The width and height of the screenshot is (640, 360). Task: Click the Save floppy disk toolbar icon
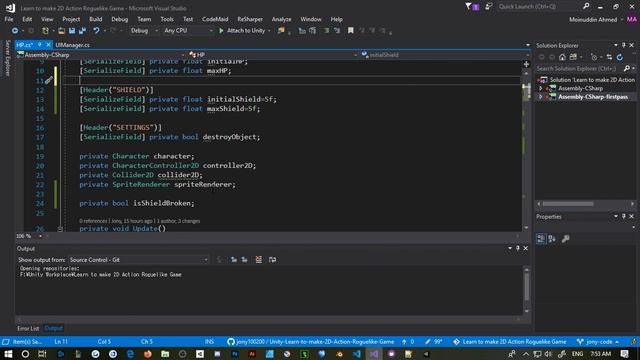tap(72, 31)
